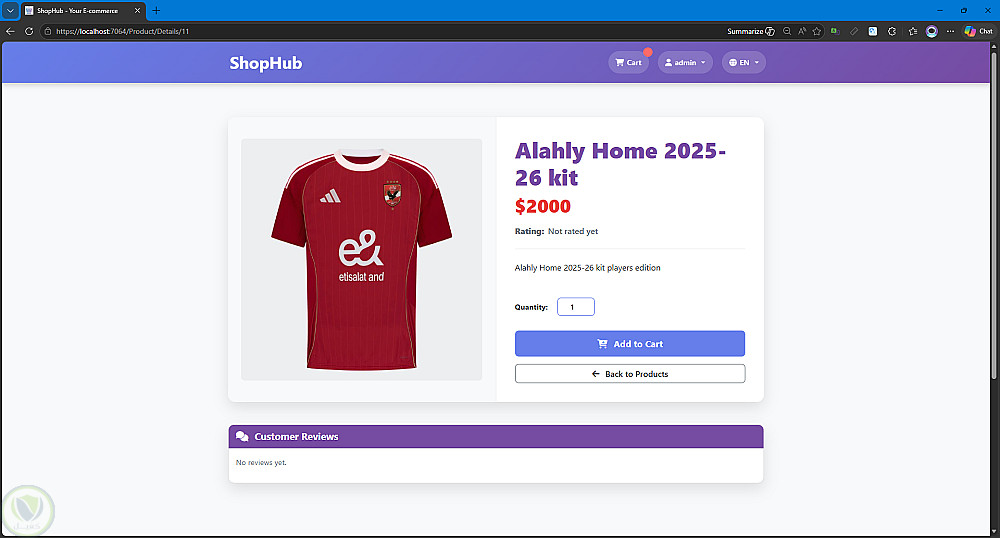
Task: Expand the tab actions chevron menu
Action: point(10,11)
